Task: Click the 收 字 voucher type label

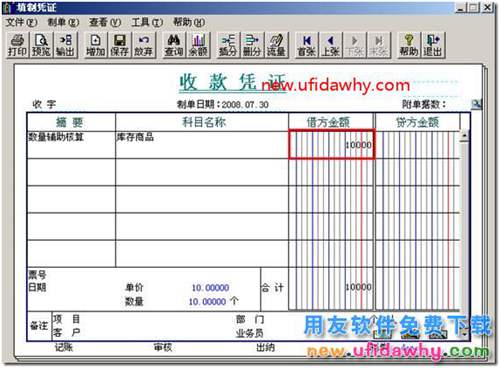Action: point(44,104)
